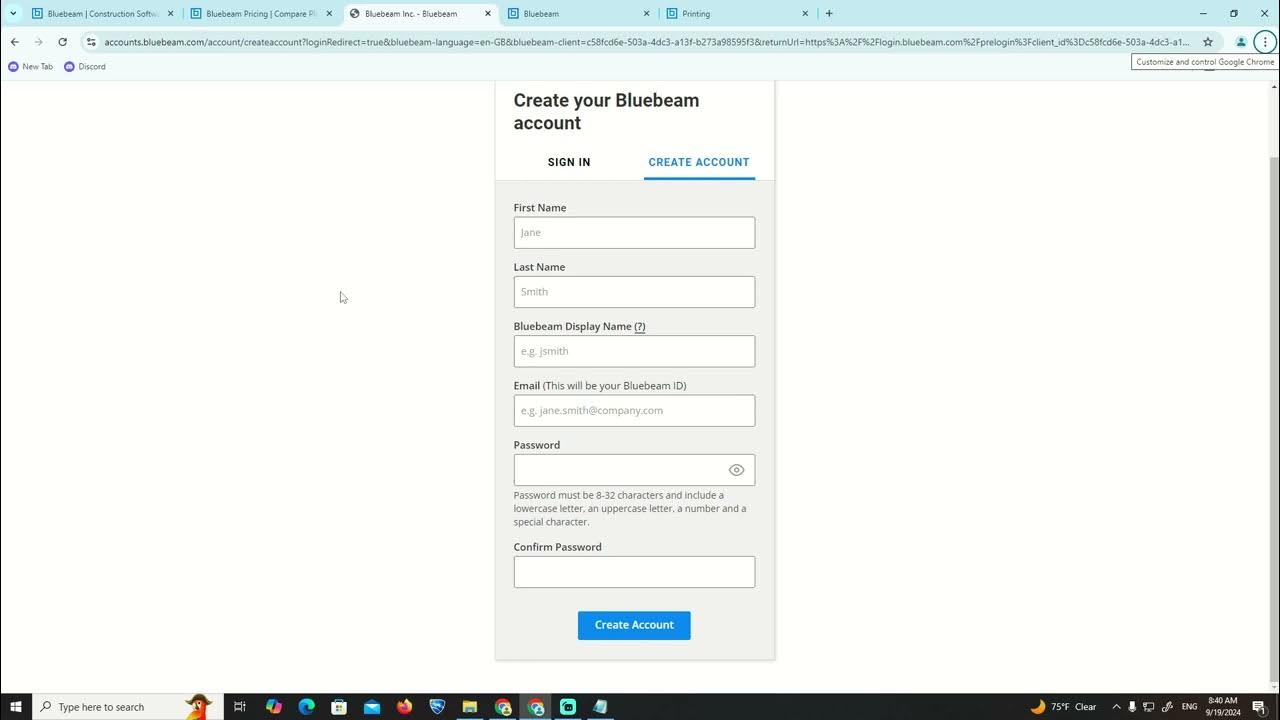Close the Printing browser tab
This screenshot has height=720, width=1280.
(x=805, y=14)
